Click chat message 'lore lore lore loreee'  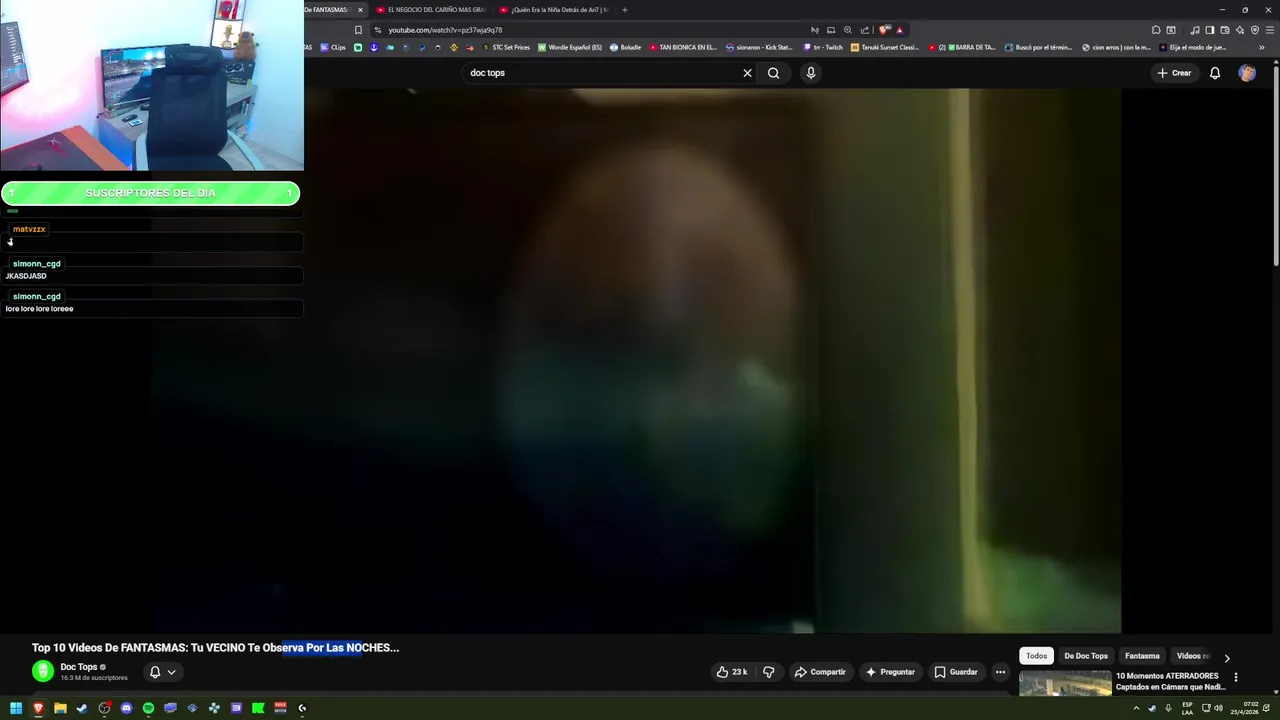(x=39, y=309)
